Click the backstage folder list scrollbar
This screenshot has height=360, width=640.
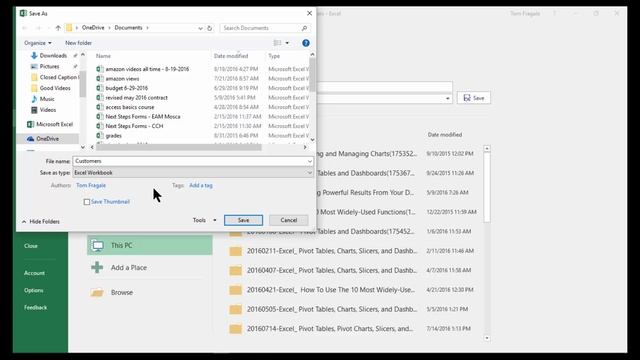pos(487,188)
